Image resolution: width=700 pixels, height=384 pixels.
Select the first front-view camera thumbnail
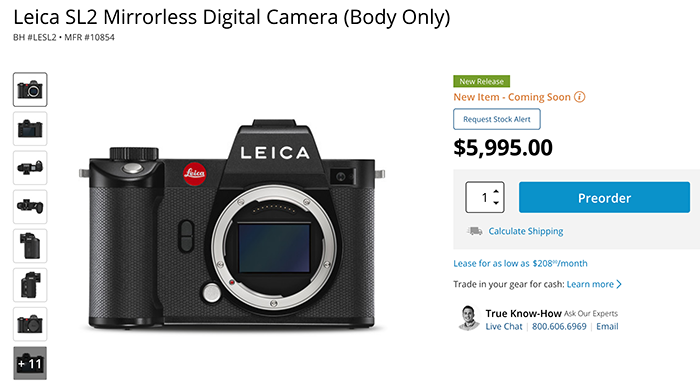point(30,89)
